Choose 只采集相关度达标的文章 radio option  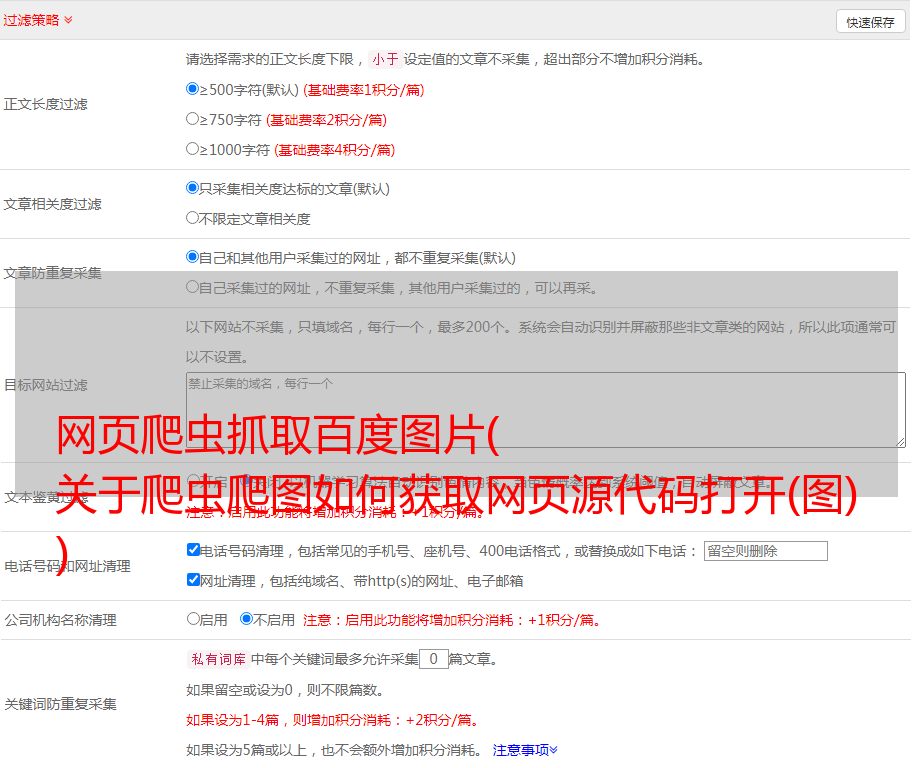(192, 187)
